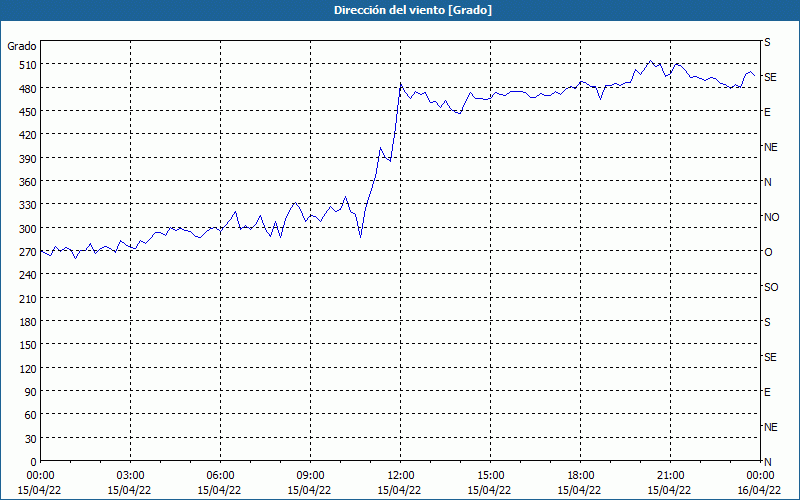Select the 0 degree axis label
Screen dimensions: 800x500
pyautogui.click(x=34, y=462)
